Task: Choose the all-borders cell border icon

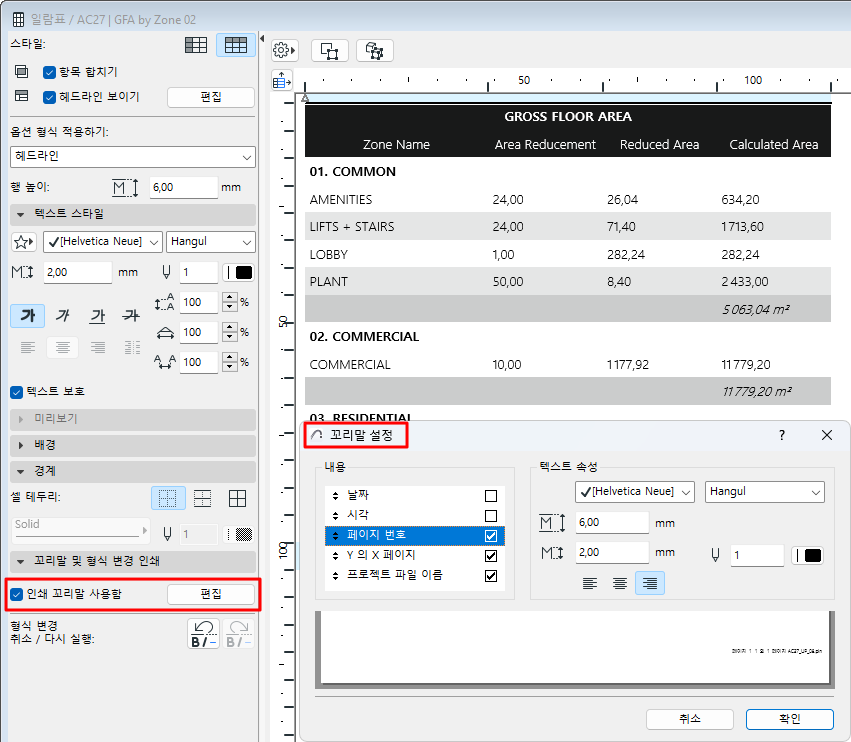Action: point(238,498)
